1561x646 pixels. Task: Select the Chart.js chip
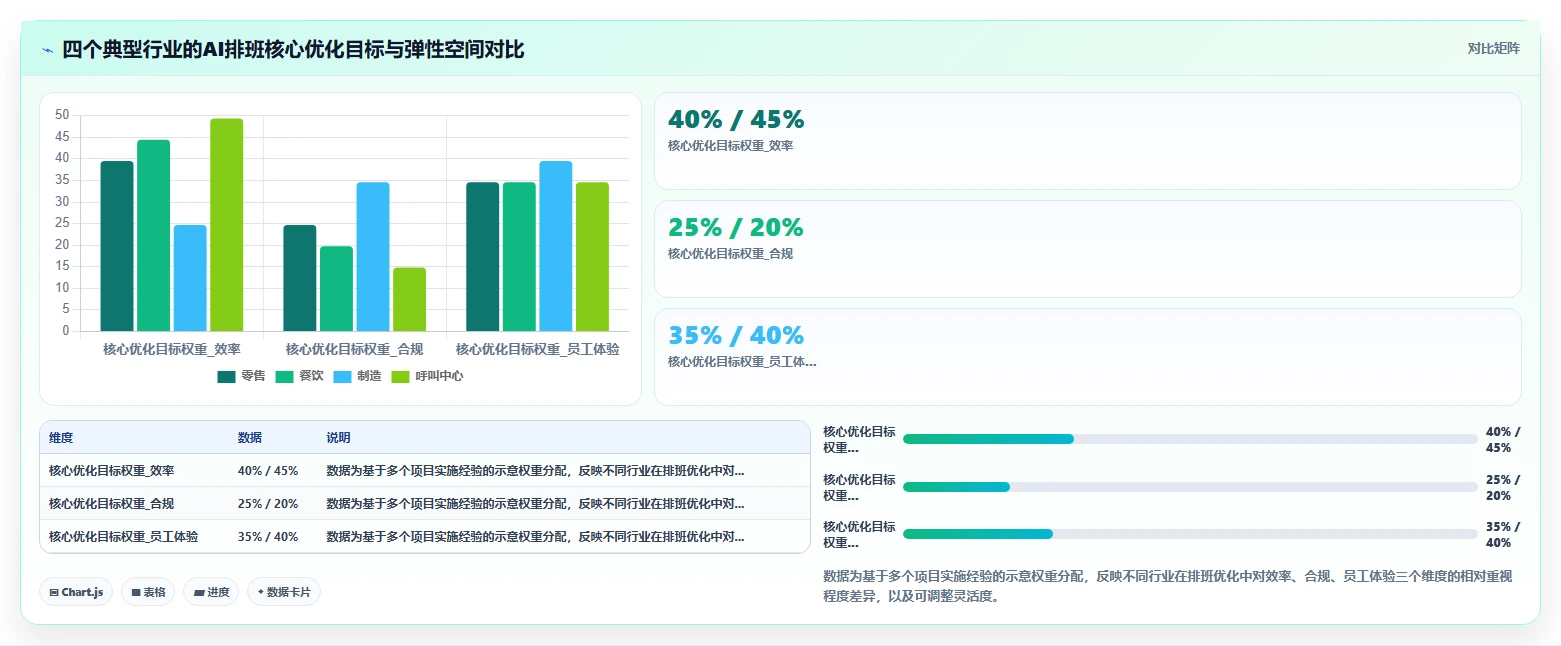pos(76,592)
